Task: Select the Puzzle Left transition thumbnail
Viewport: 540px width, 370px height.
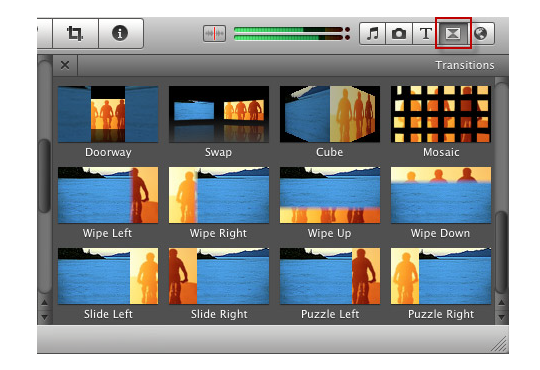Action: [330, 276]
